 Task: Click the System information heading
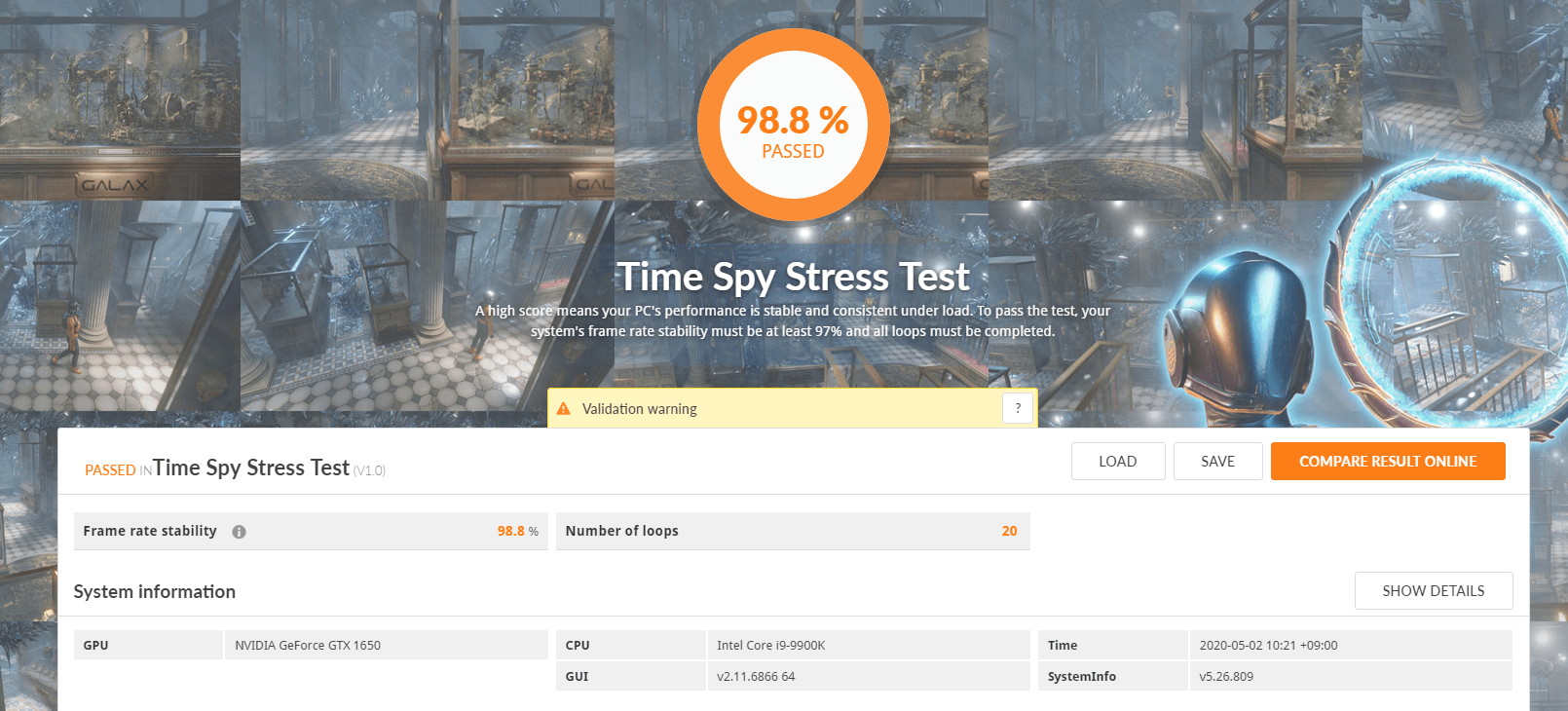click(155, 591)
